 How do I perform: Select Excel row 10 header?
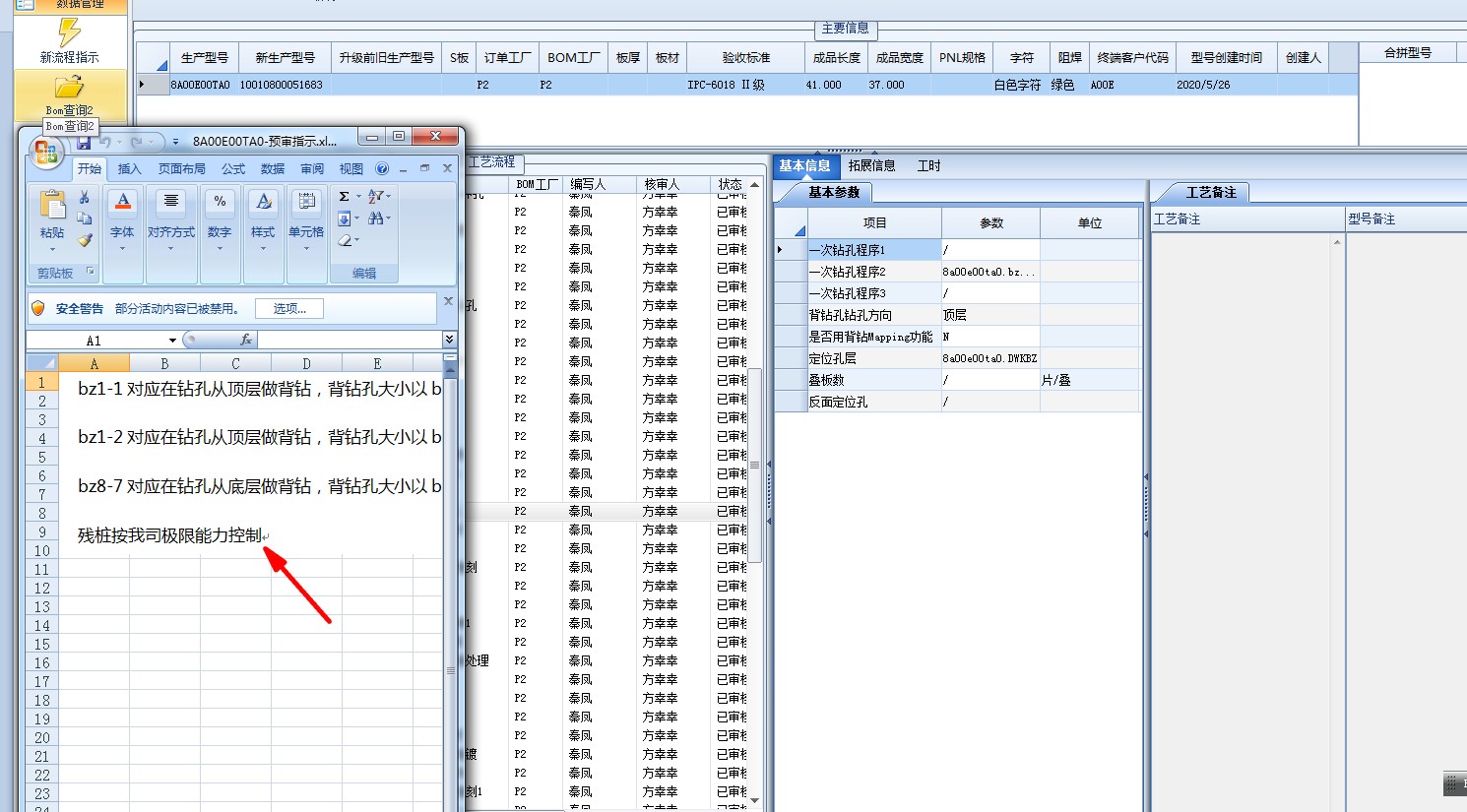(x=42, y=551)
